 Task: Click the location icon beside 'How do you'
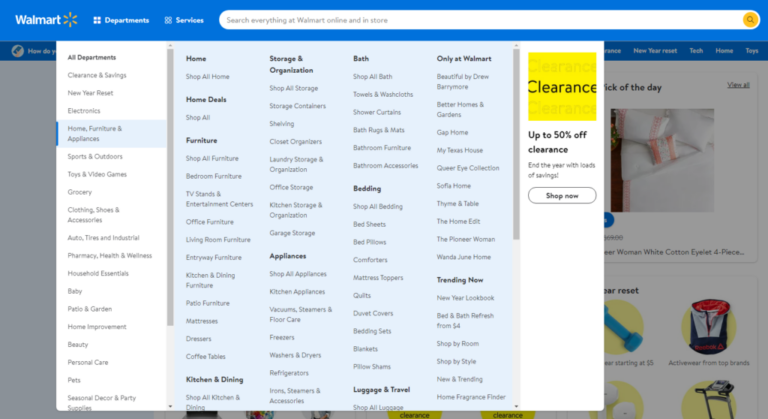19,50
